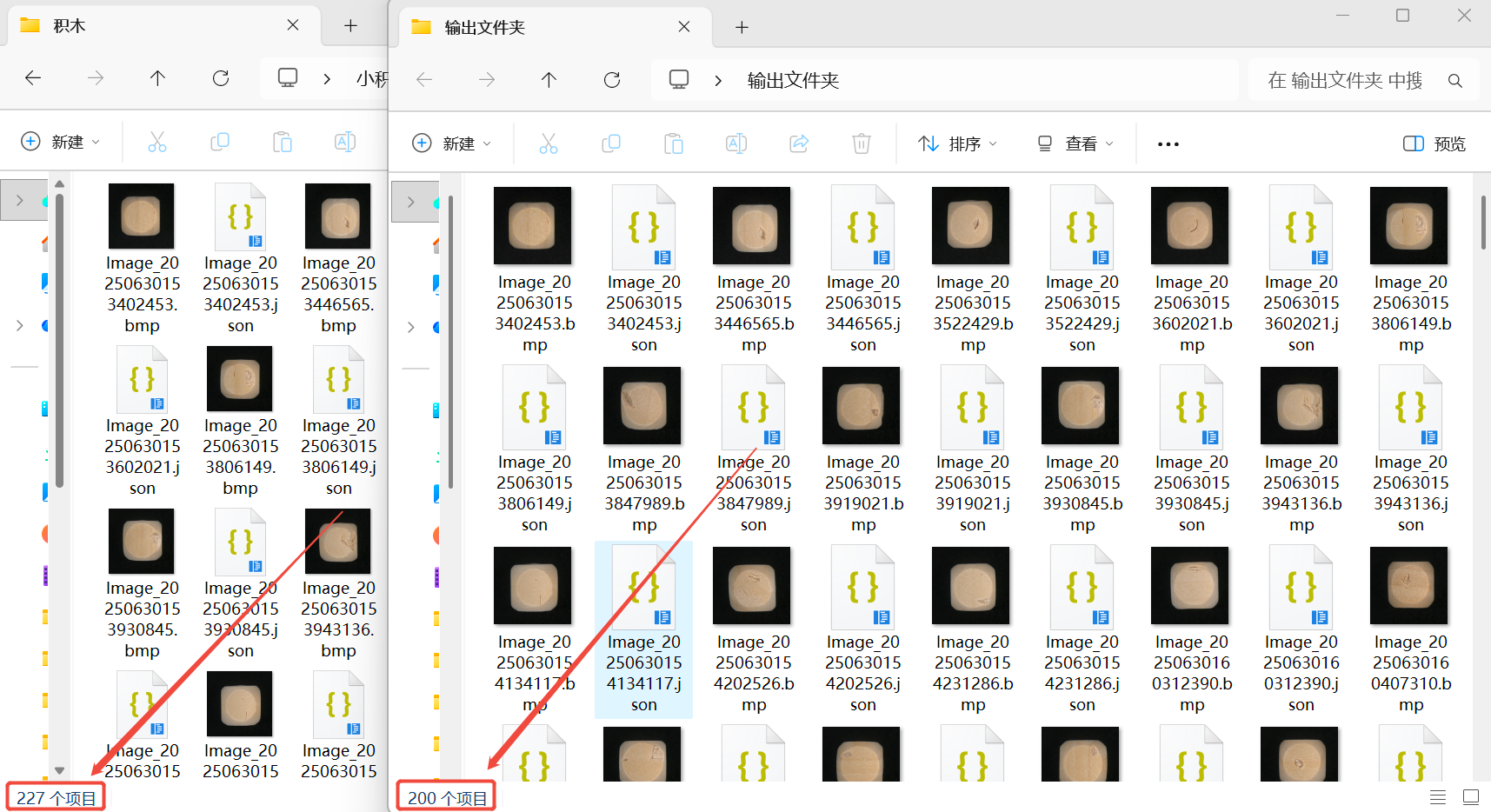Add new tab in 积木 window
The height and width of the screenshot is (812, 1491).
click(350, 26)
